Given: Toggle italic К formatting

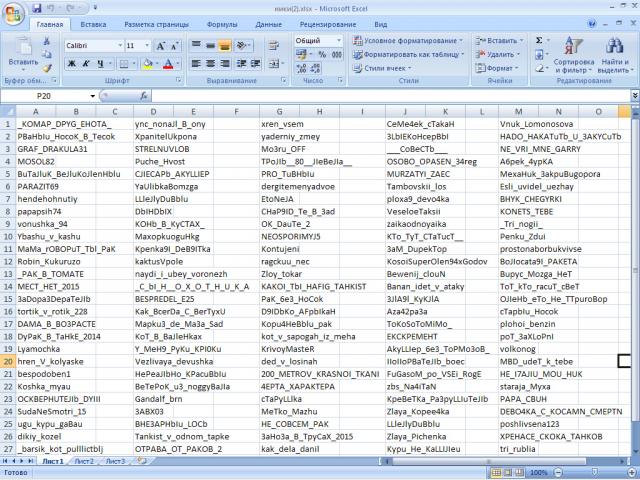Looking at the screenshot, I should (86, 64).
